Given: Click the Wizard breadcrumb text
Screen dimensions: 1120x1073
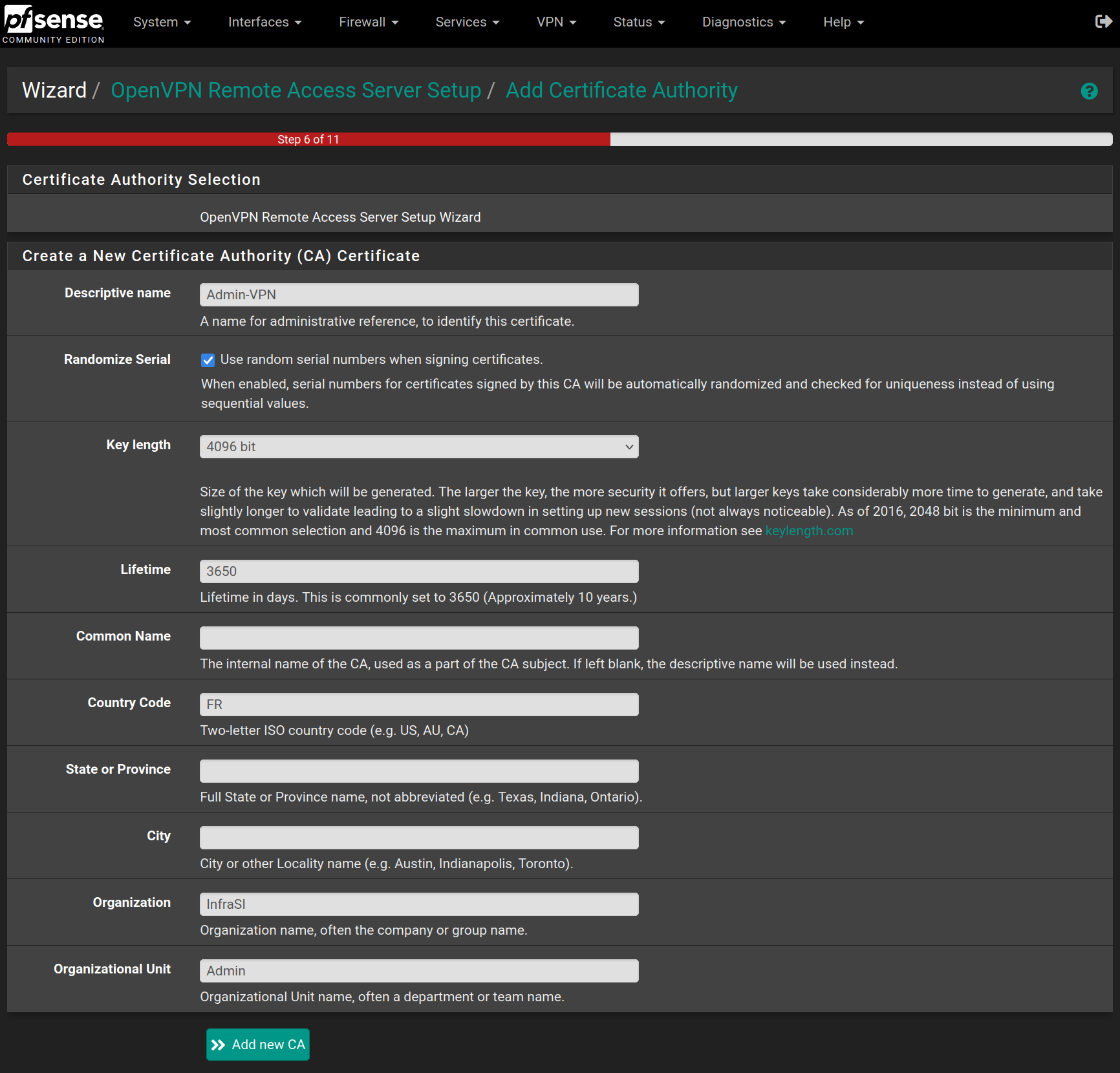Looking at the screenshot, I should pyautogui.click(x=54, y=90).
